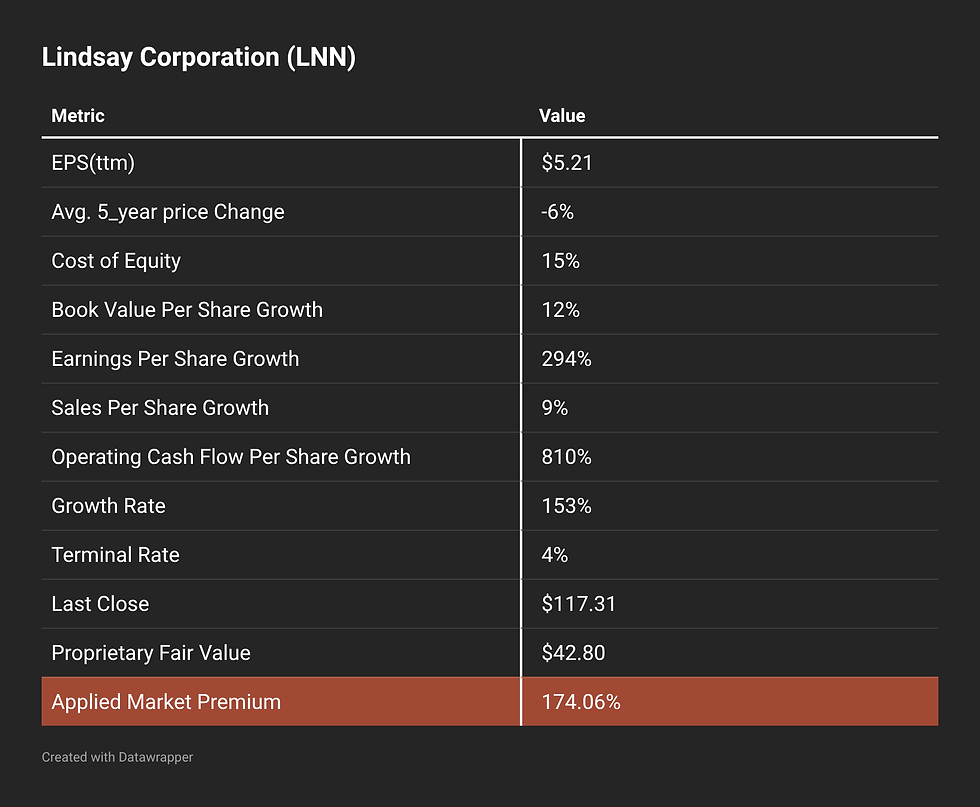Select the 'Metric' column header
Viewport: 980px width, 807px height.
tap(78, 116)
